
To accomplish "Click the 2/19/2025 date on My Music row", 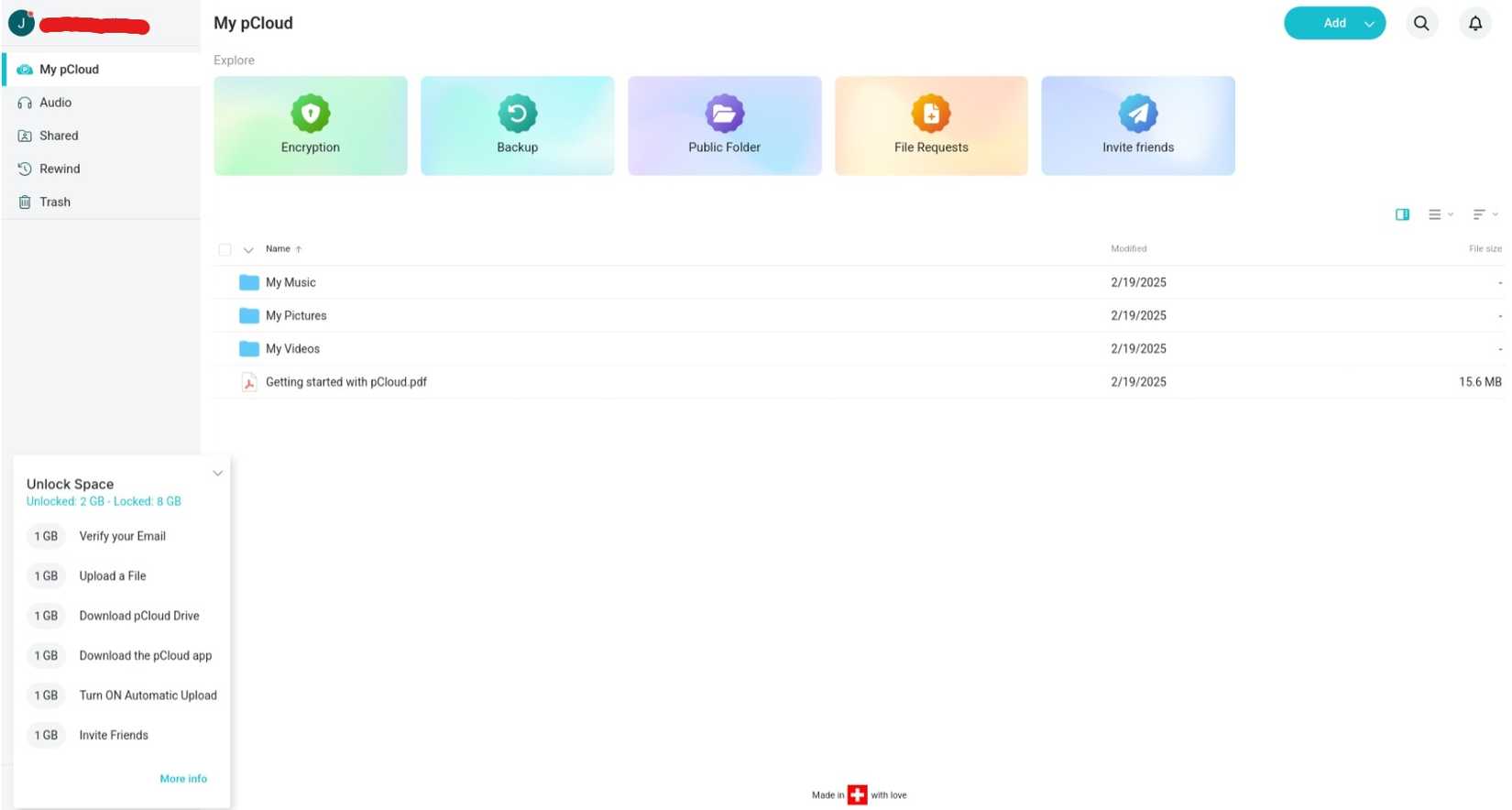I will coord(1139,282).
